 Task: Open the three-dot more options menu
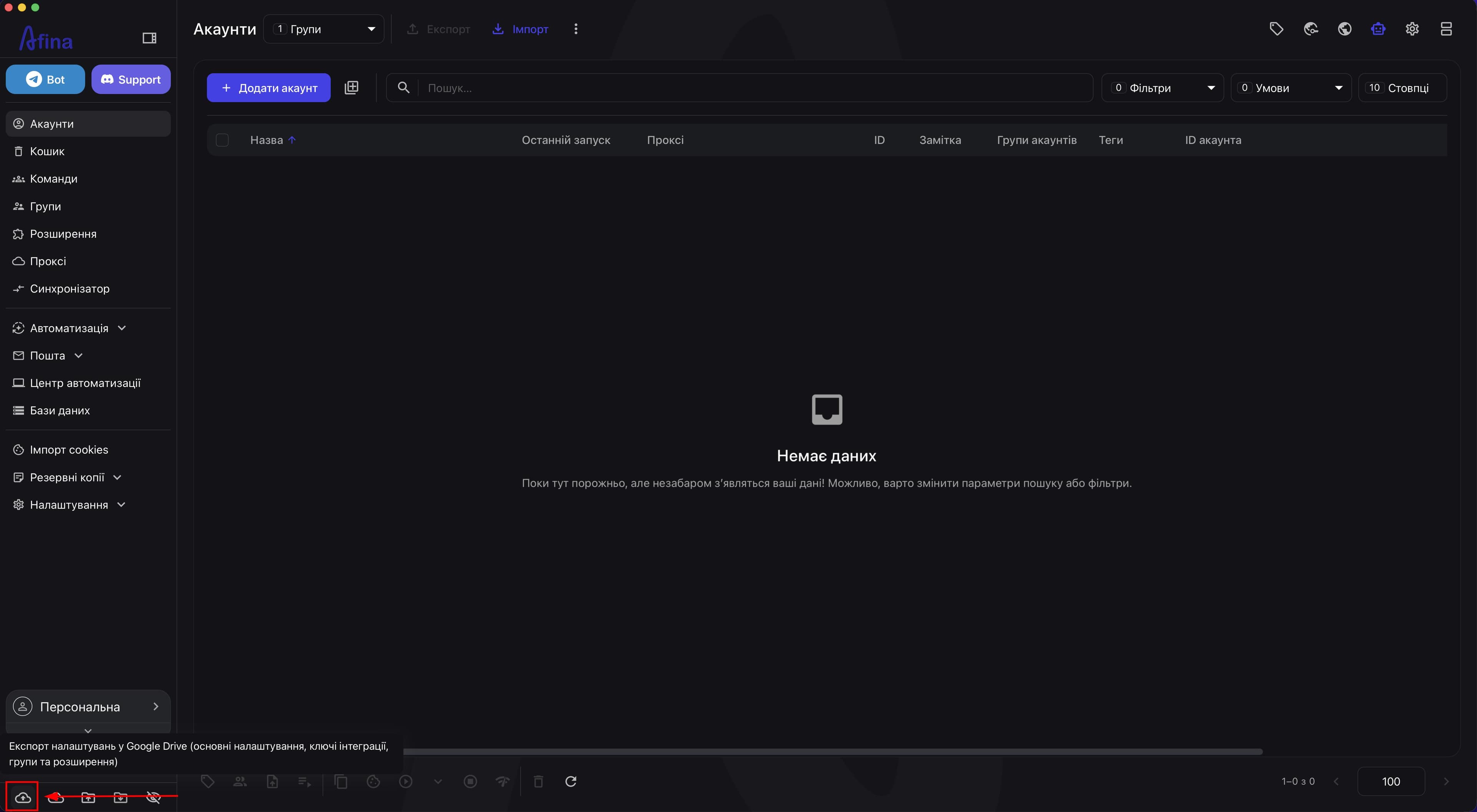pos(576,29)
